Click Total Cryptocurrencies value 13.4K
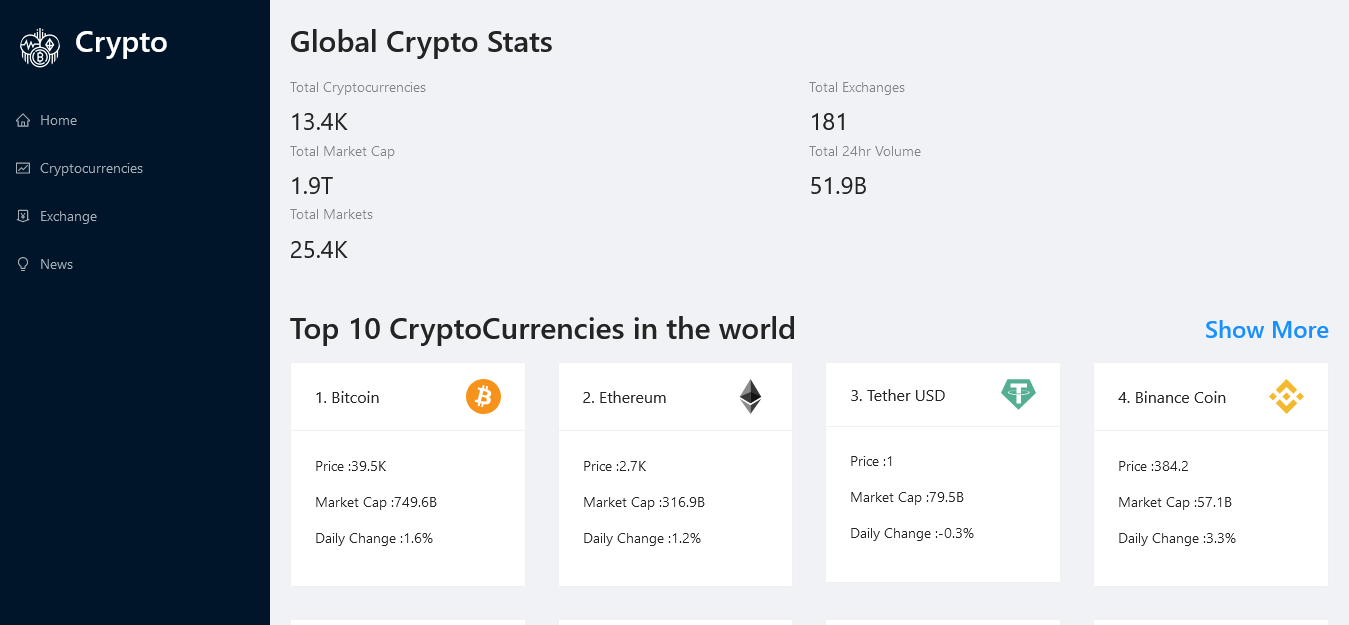The width and height of the screenshot is (1349, 625). point(319,122)
